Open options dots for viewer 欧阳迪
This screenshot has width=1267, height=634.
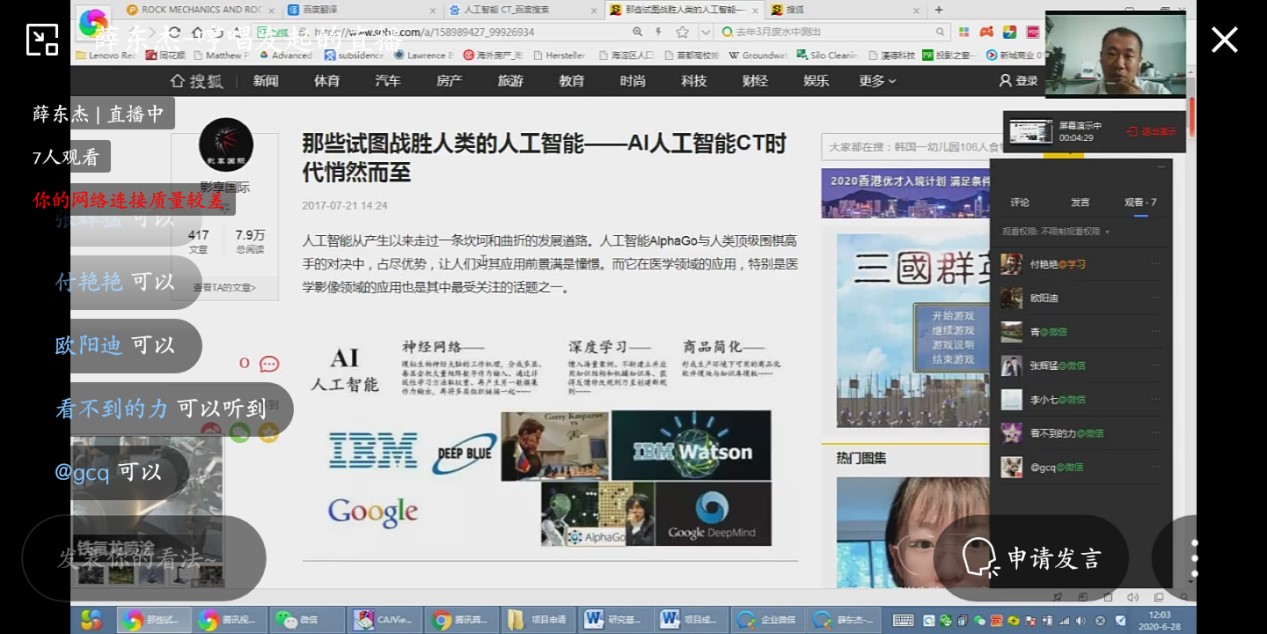point(1156,298)
